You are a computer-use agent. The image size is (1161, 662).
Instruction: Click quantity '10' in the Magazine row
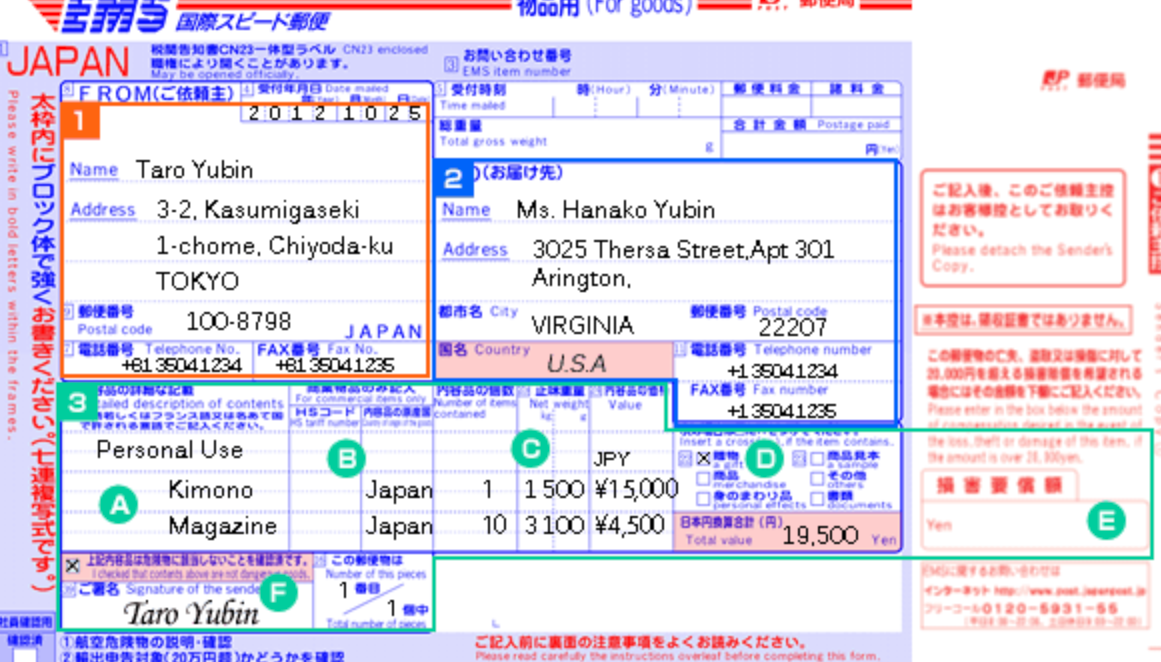pyautogui.click(x=495, y=525)
